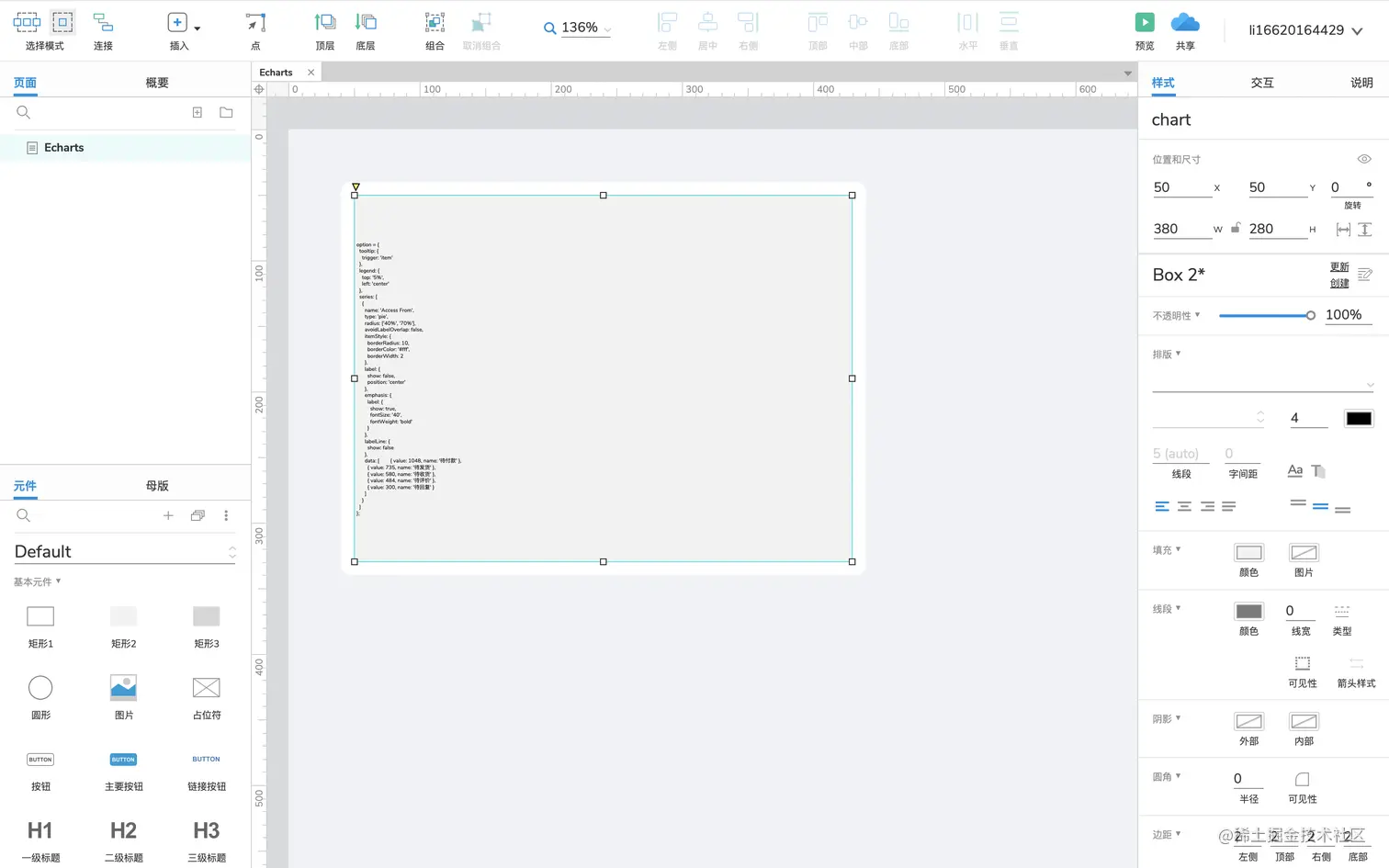Bring widget to front (顶层)
The image size is (1389, 868).
pyautogui.click(x=325, y=23)
